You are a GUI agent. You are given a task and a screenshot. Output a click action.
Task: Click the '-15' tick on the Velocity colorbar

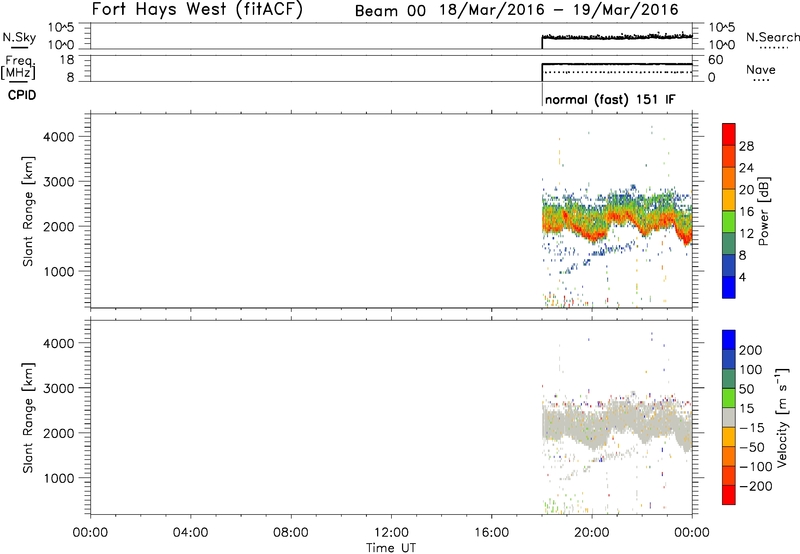coord(752,428)
